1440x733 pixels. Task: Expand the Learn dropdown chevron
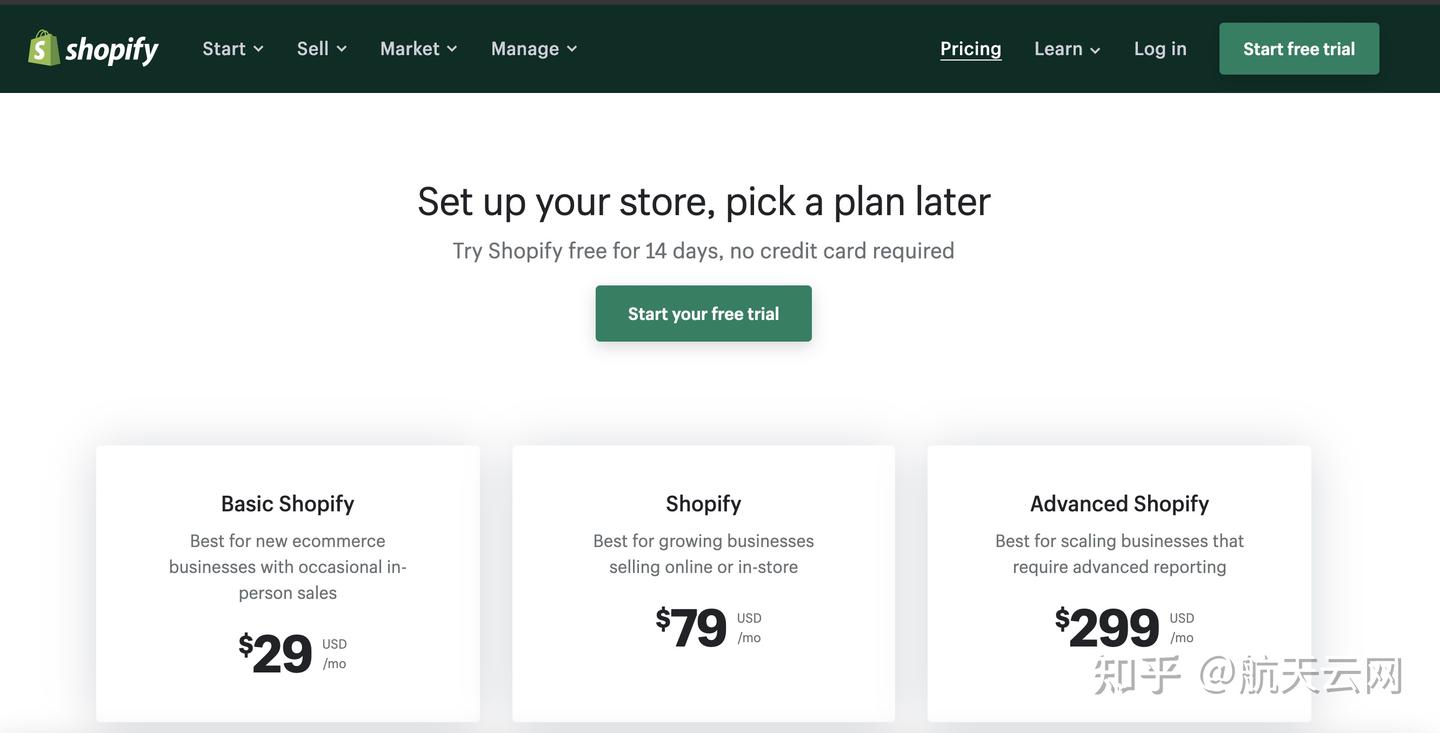[1095, 50]
